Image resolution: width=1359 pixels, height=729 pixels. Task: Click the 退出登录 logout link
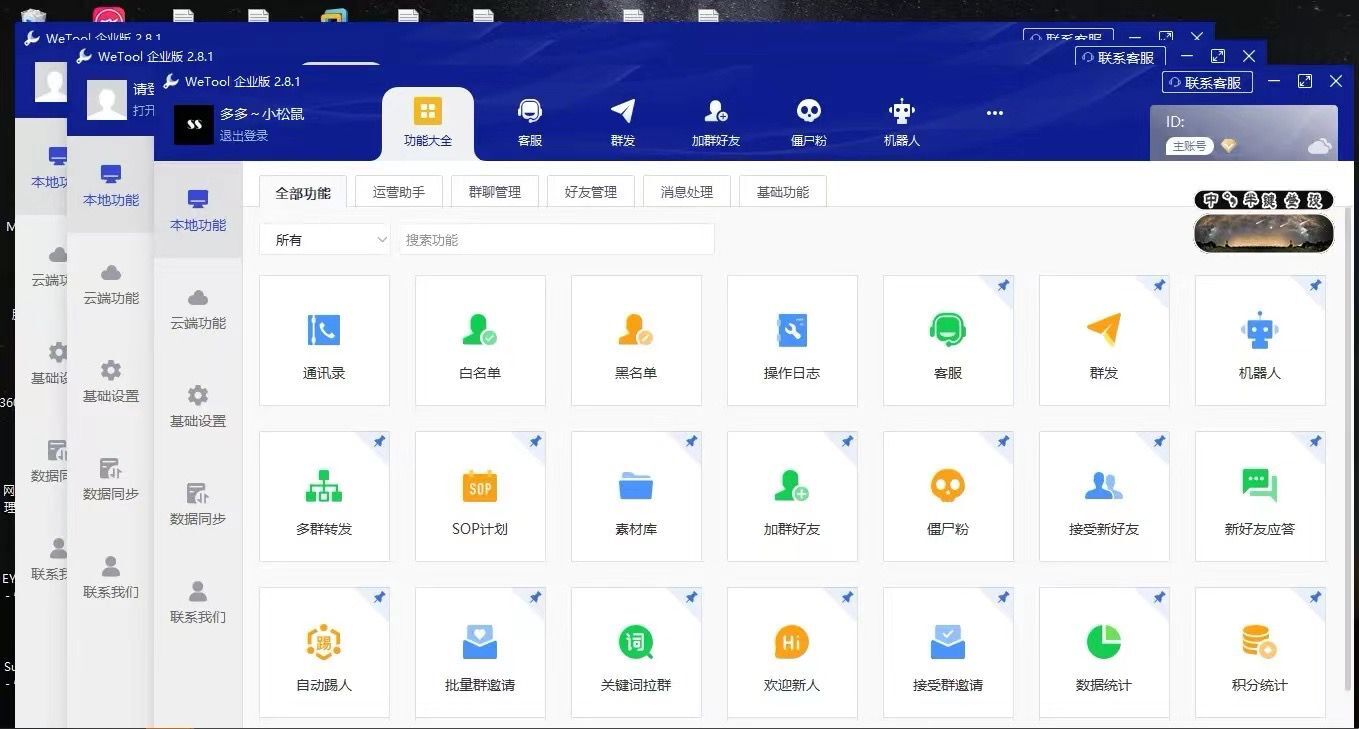pos(244,136)
